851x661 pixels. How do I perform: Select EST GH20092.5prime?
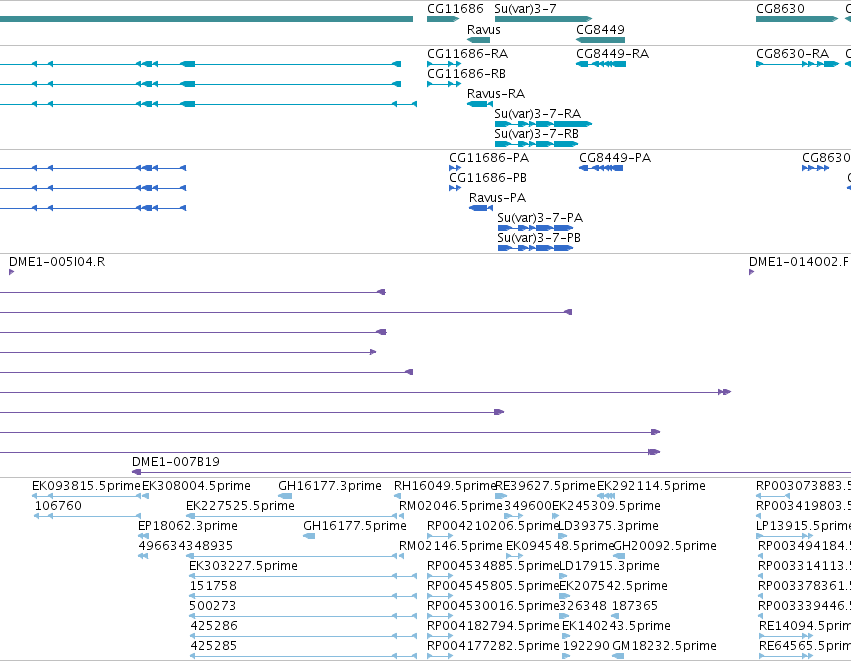[x=665, y=546]
